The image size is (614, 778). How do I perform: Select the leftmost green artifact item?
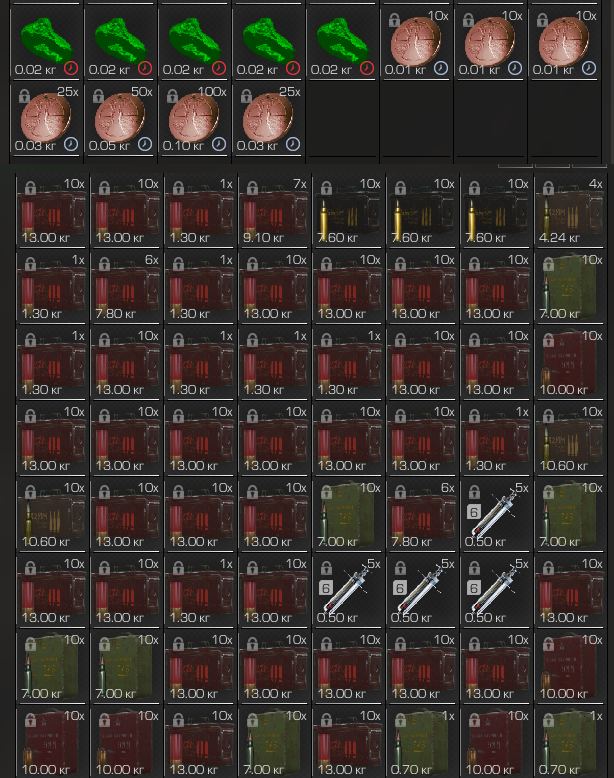tap(47, 43)
